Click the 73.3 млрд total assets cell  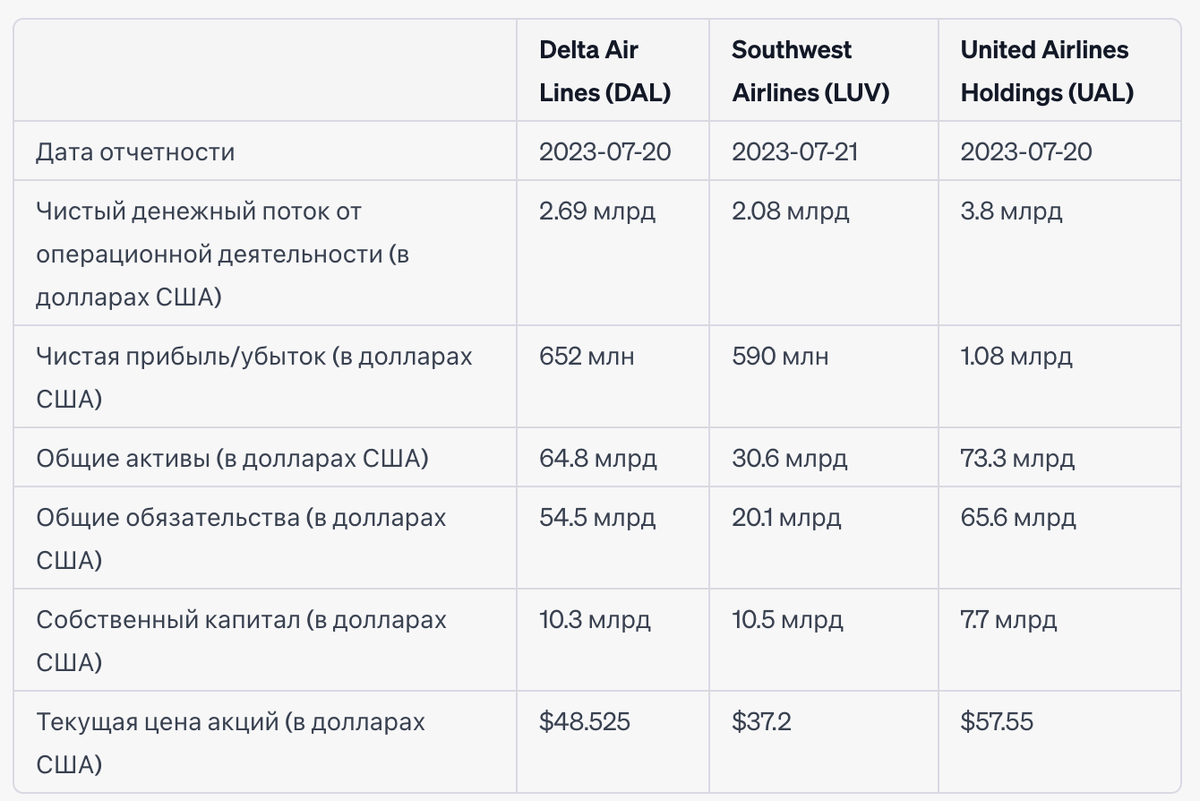pyautogui.click(x=1017, y=459)
